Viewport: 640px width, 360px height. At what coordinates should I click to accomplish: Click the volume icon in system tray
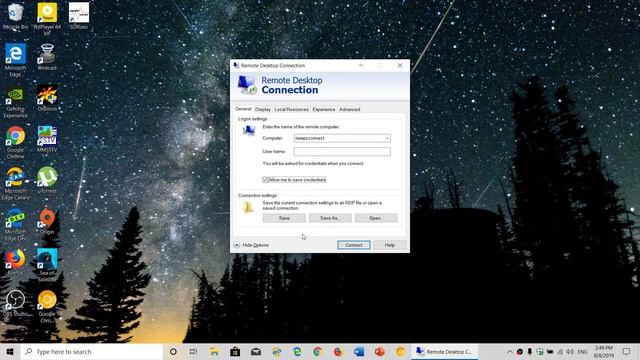click(x=570, y=351)
